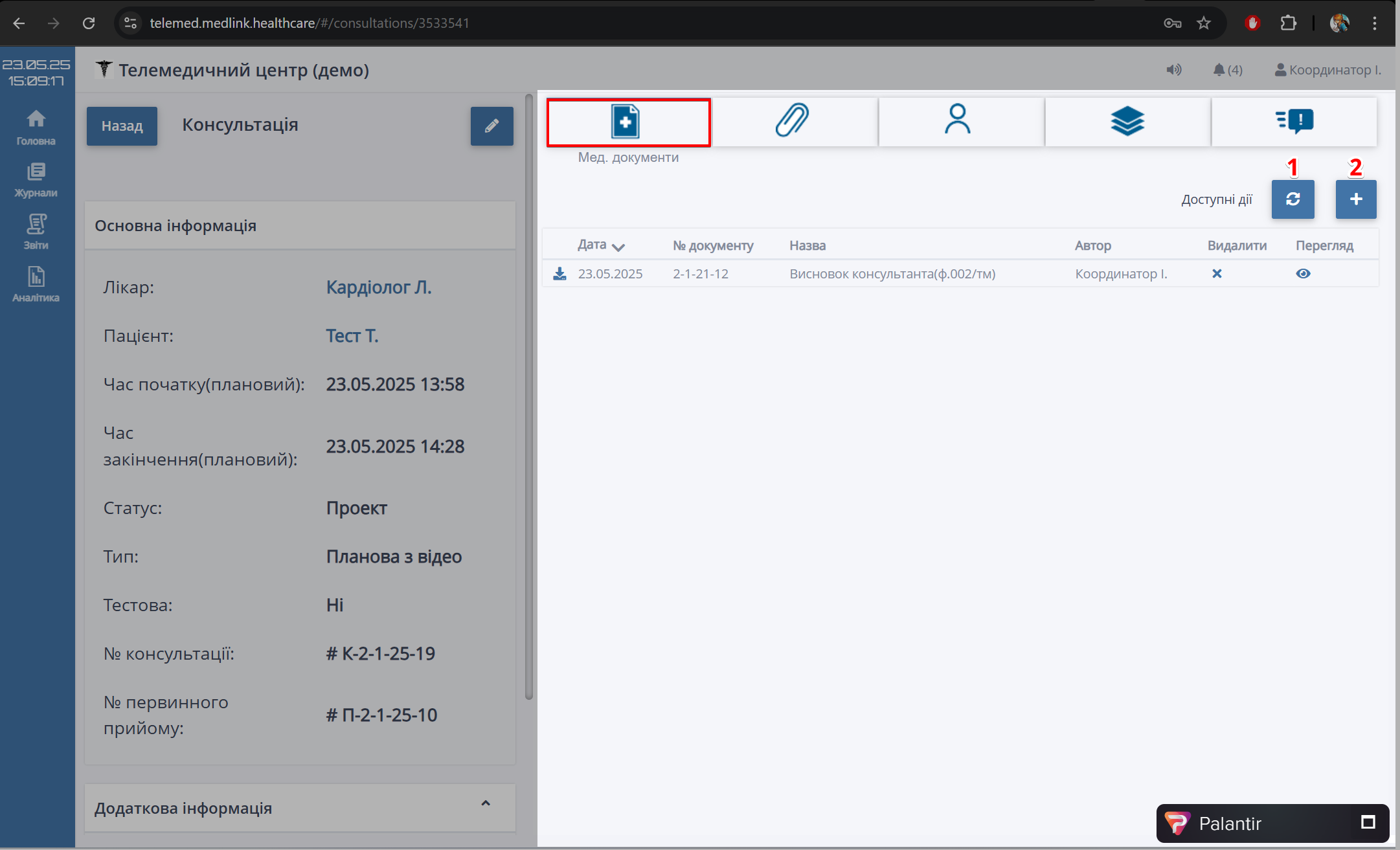This screenshot has width=1400, height=850.
Task: Download the consultant conclusion document
Action: coord(559,274)
